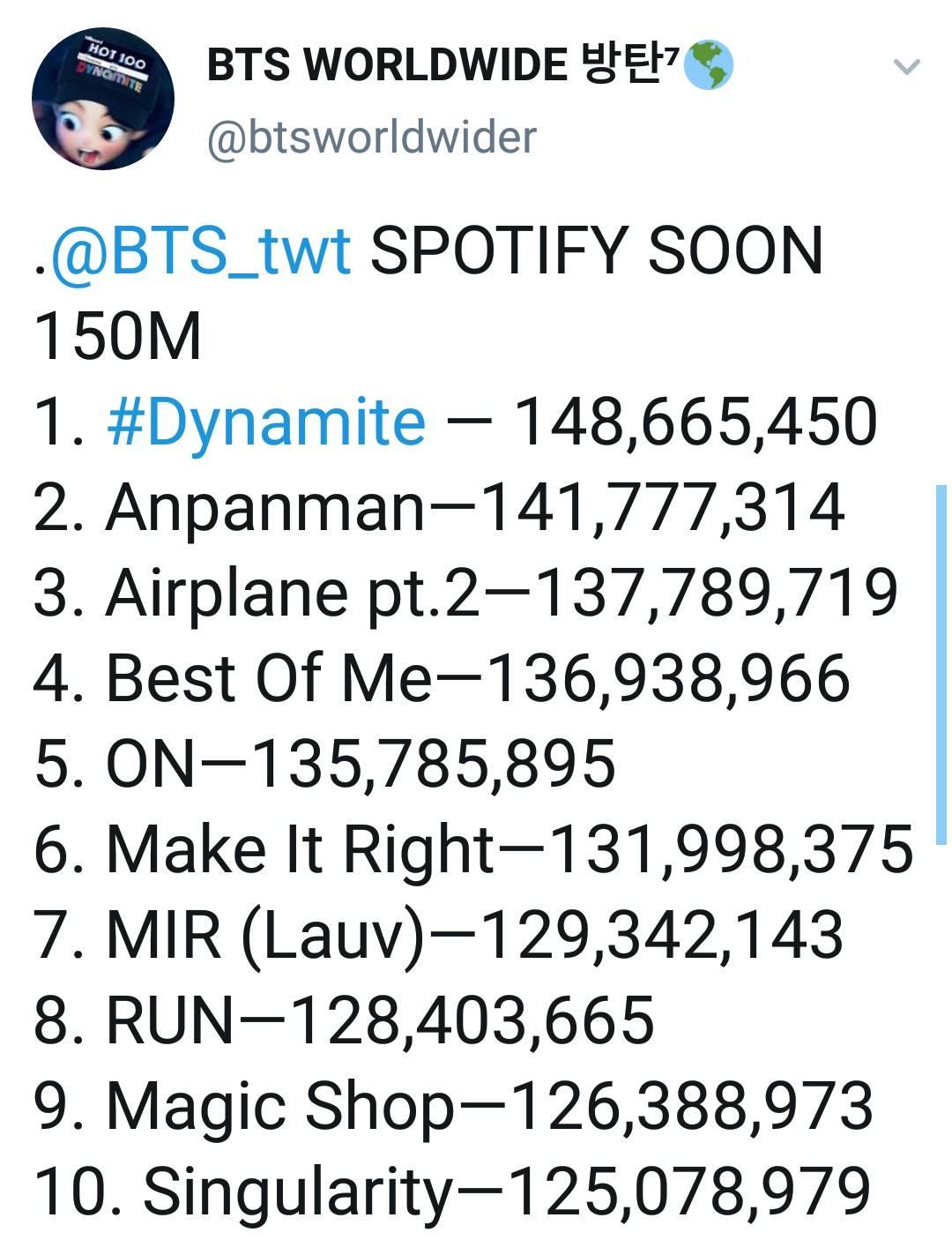This screenshot has height=1255, width=952.
Task: Open the @BTS_twt mention link
Action: click(201, 251)
